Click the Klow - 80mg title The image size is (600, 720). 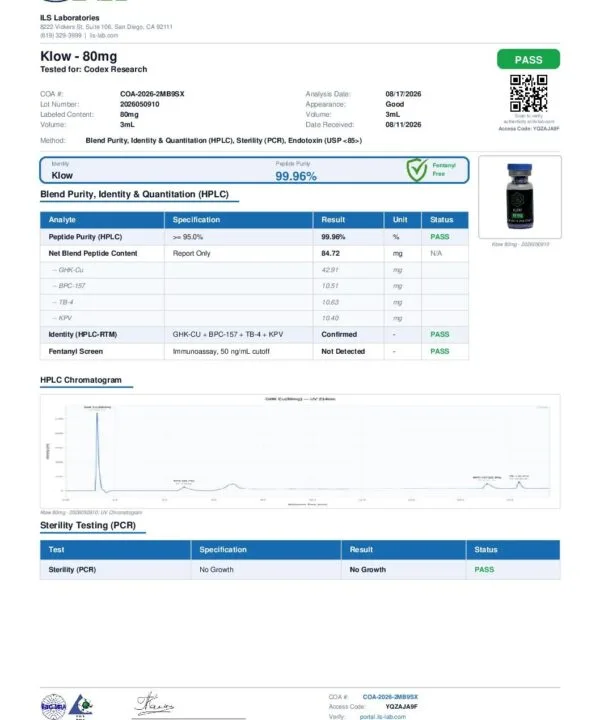[x=79, y=56]
